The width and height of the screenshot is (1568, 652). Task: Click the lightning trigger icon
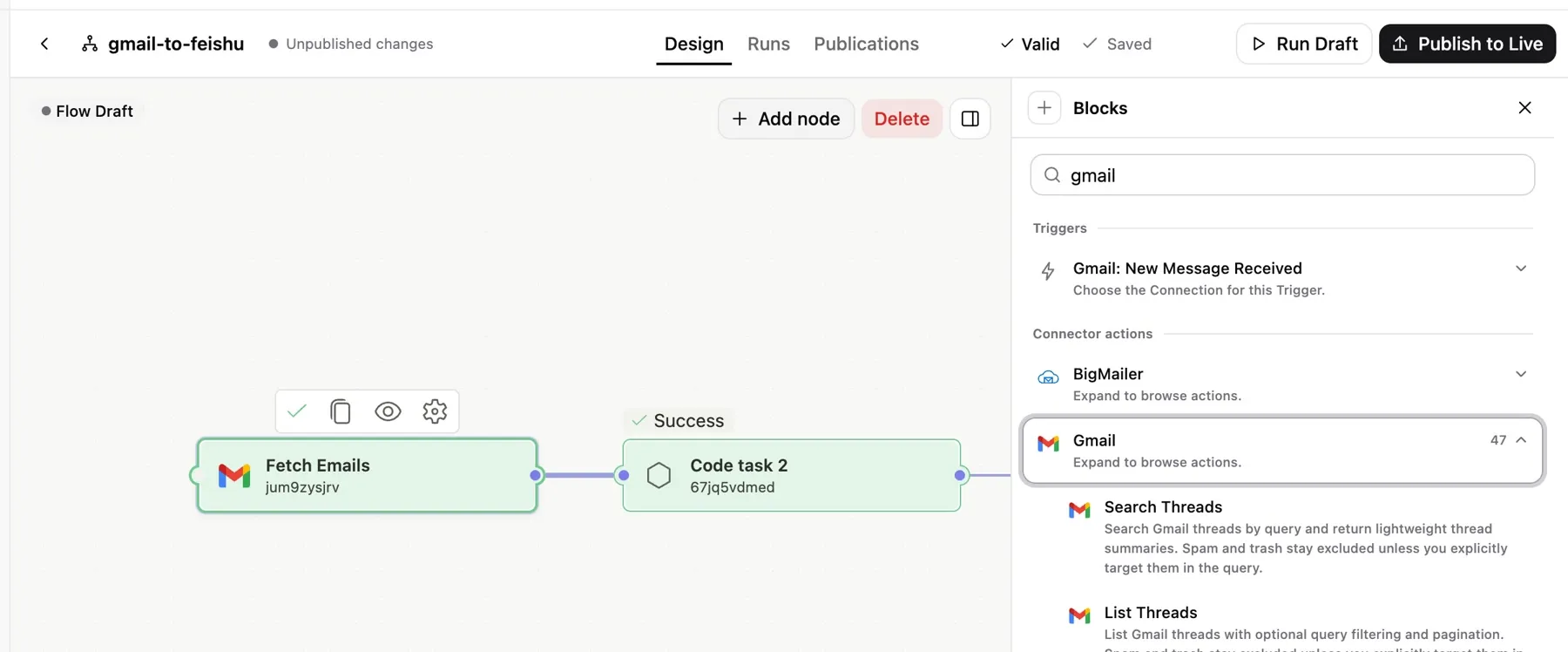[1048, 271]
